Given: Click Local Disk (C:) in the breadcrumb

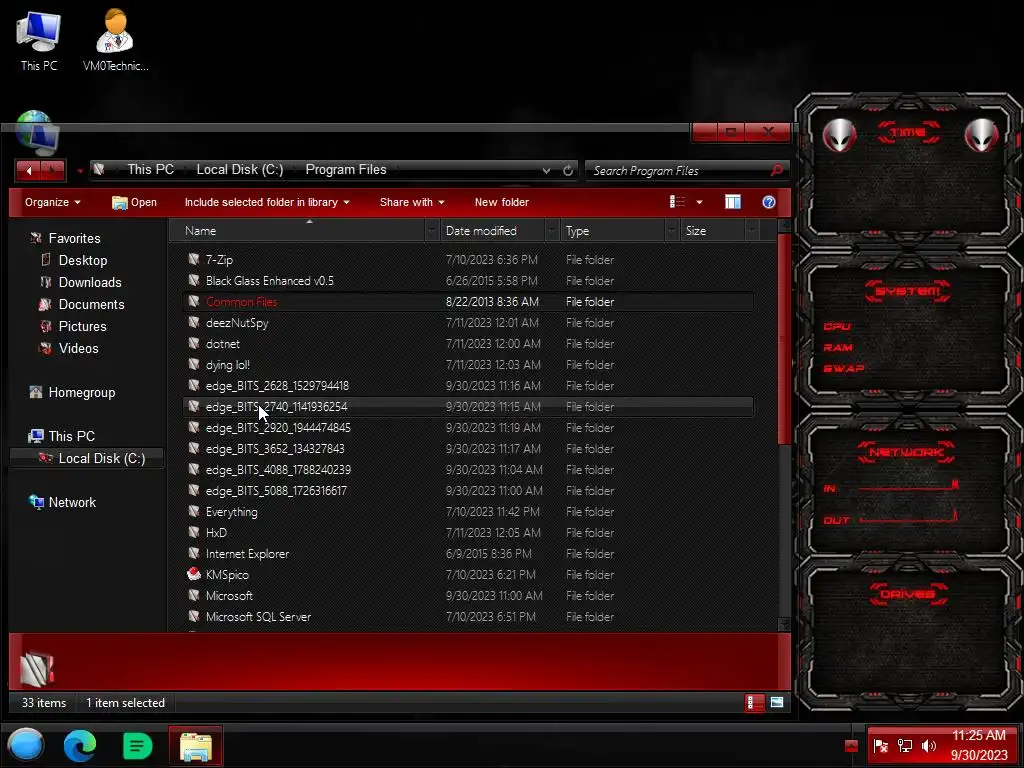Looking at the screenshot, I should point(240,170).
